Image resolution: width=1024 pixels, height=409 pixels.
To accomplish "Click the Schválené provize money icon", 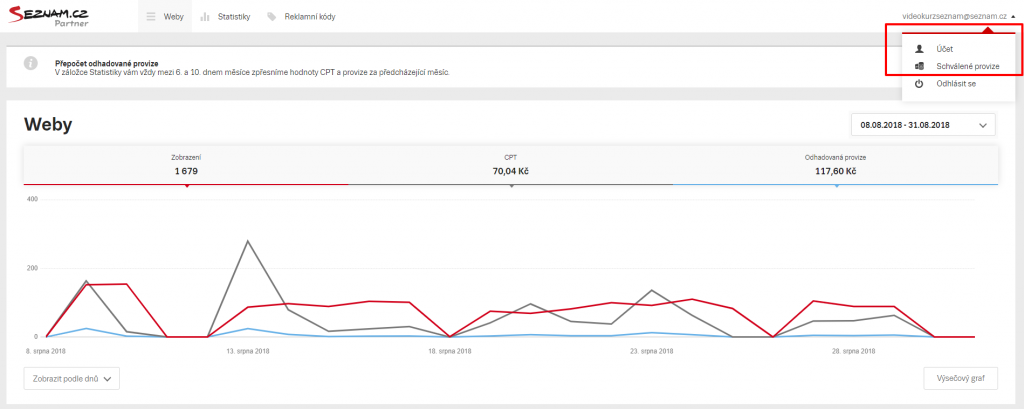I will tap(920, 66).
